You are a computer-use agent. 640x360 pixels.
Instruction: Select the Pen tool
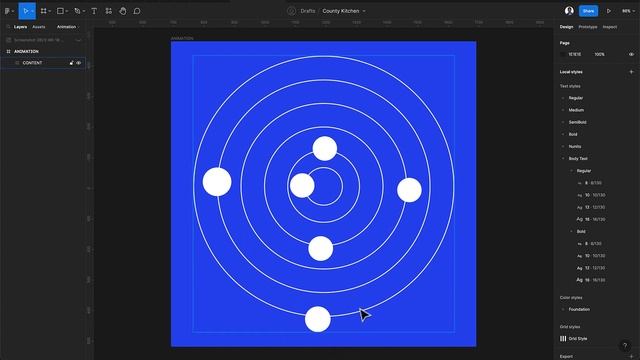77,11
